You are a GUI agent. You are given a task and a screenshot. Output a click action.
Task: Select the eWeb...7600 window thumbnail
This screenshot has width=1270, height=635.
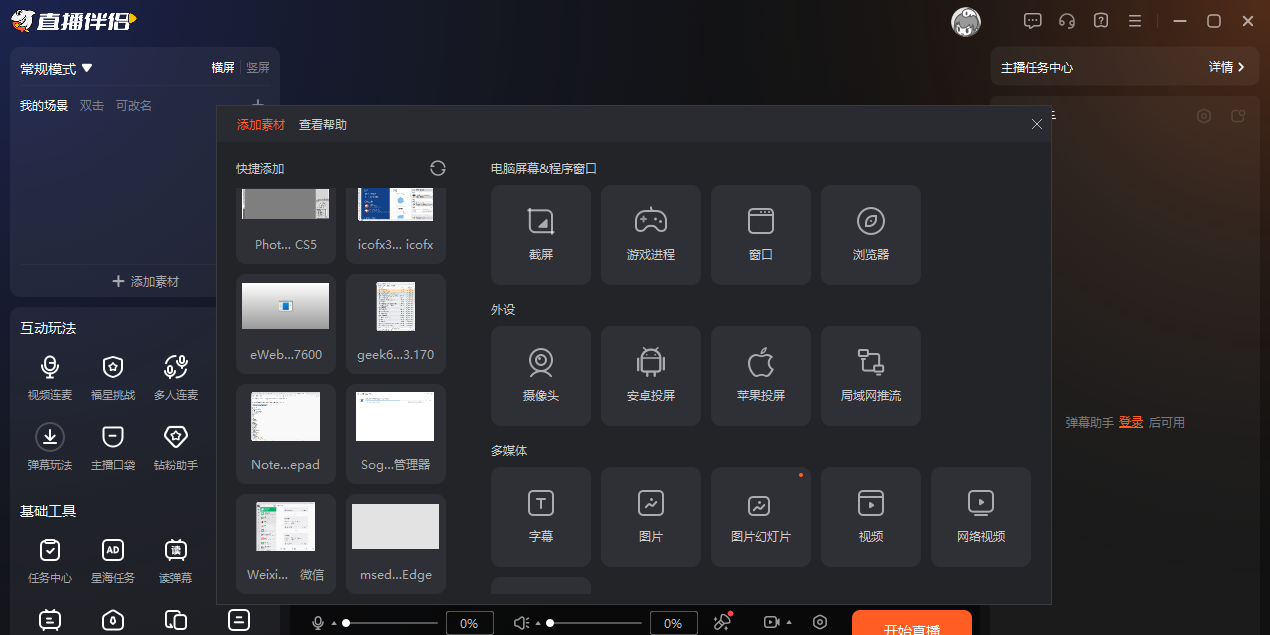pos(286,322)
